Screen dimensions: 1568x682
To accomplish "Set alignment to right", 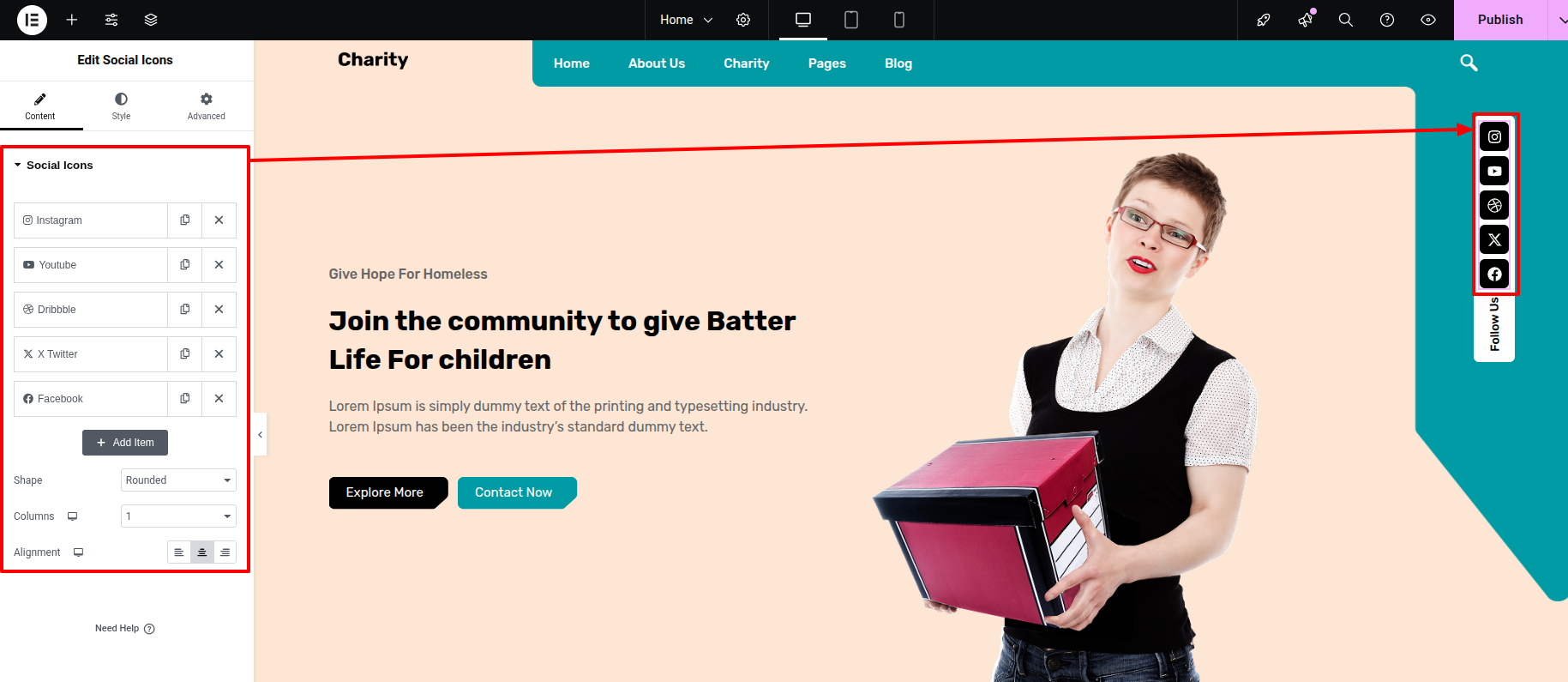I will tap(225, 552).
